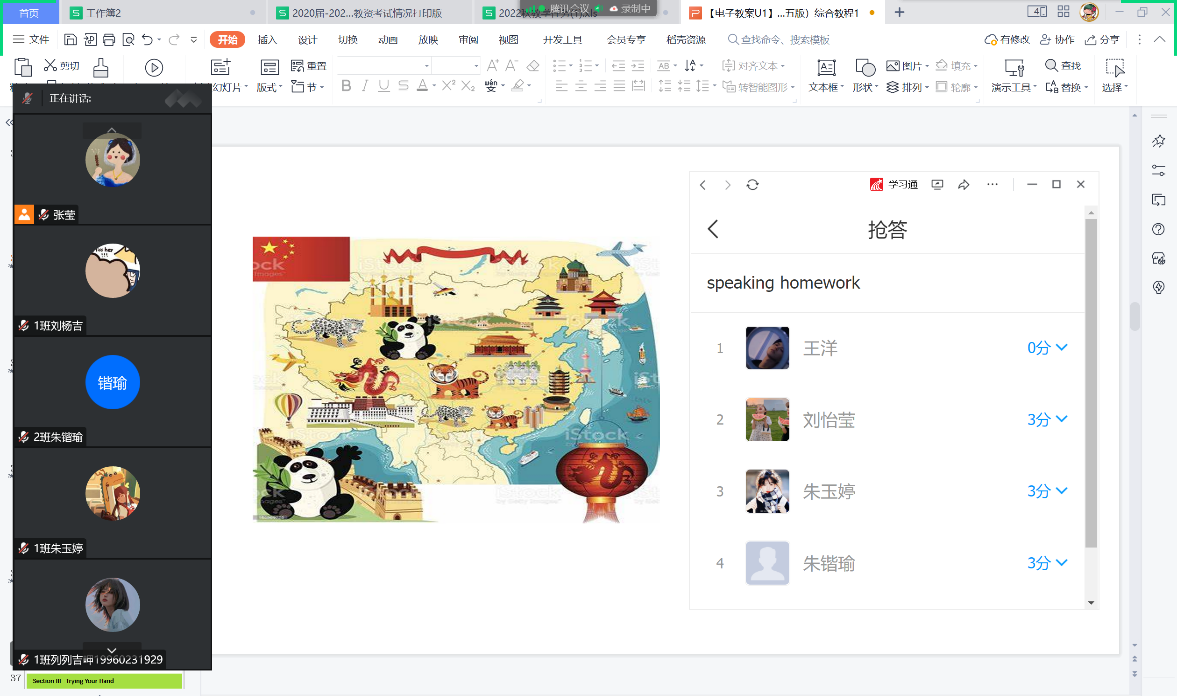Toggle bold text formatting
The height and width of the screenshot is (696, 1177).
coord(346,86)
